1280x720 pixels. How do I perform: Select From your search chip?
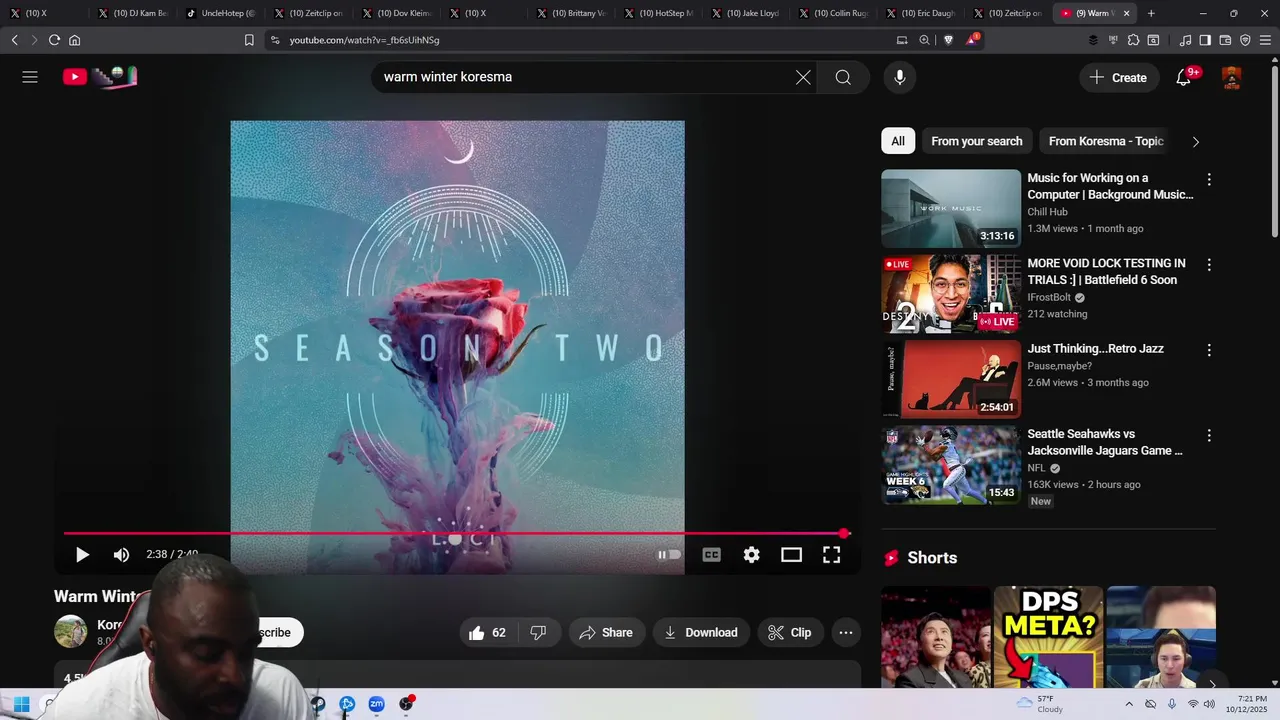[x=977, y=141]
